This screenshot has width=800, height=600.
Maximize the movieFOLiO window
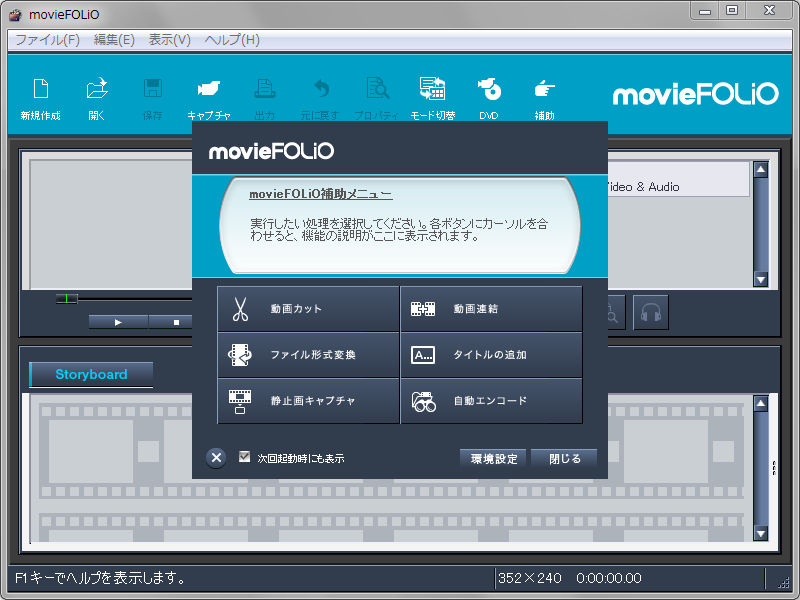coord(732,11)
